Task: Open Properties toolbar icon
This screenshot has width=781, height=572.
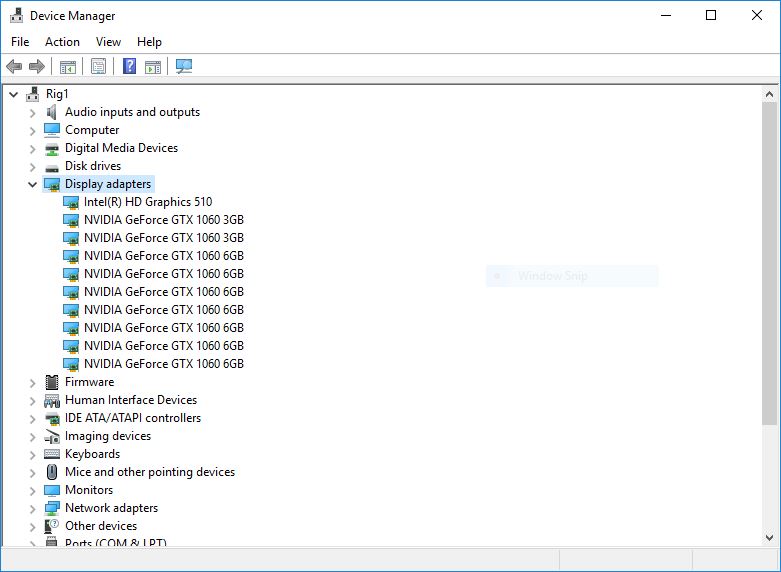Action: pyautogui.click(x=99, y=66)
